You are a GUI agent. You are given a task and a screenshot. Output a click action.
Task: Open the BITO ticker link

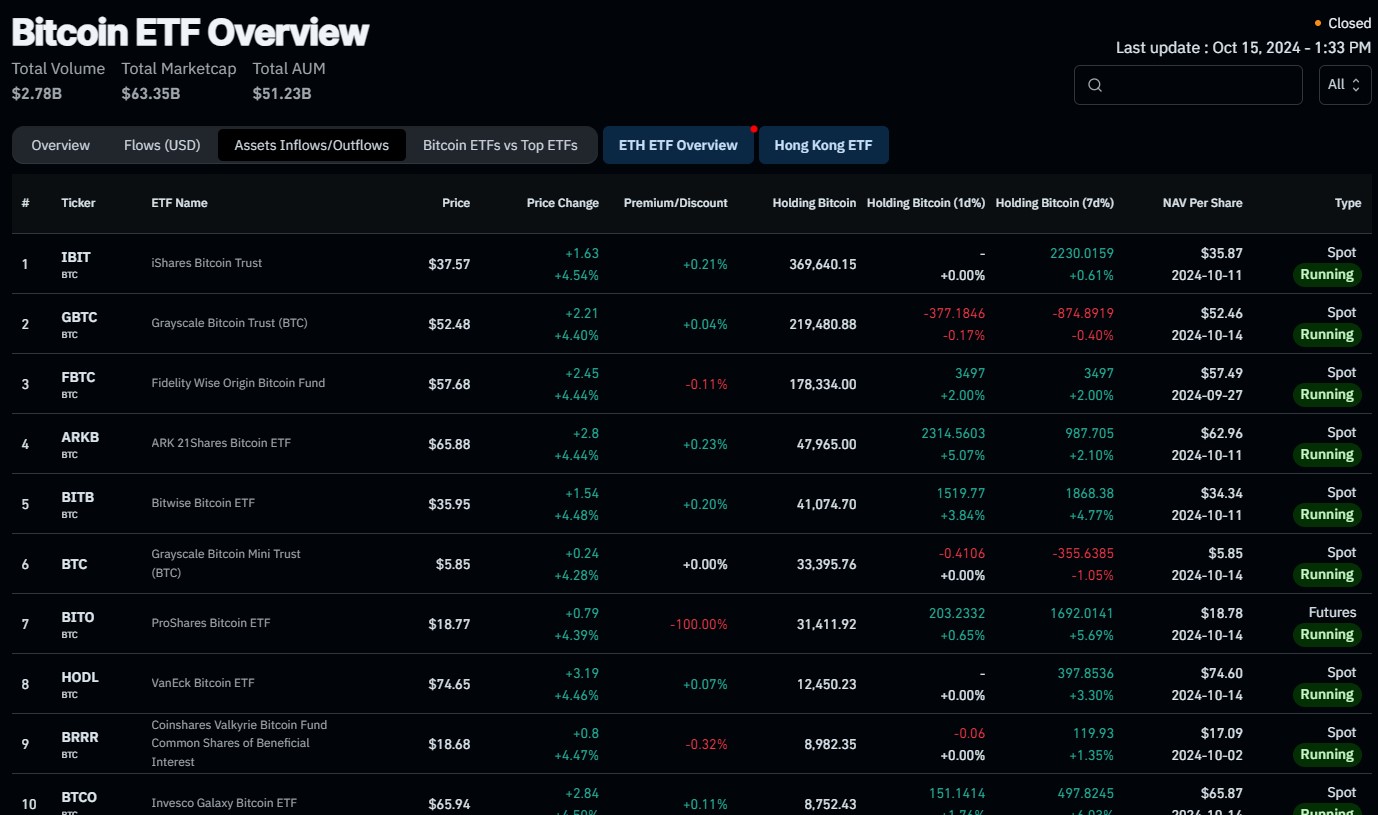[x=77, y=618]
